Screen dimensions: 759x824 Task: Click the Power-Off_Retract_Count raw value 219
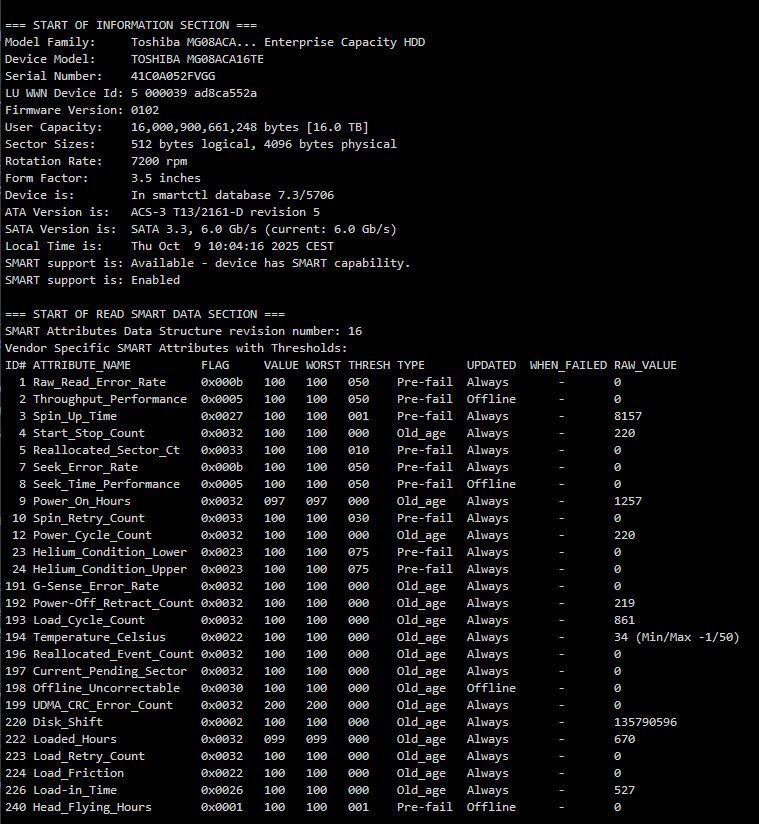click(x=624, y=603)
